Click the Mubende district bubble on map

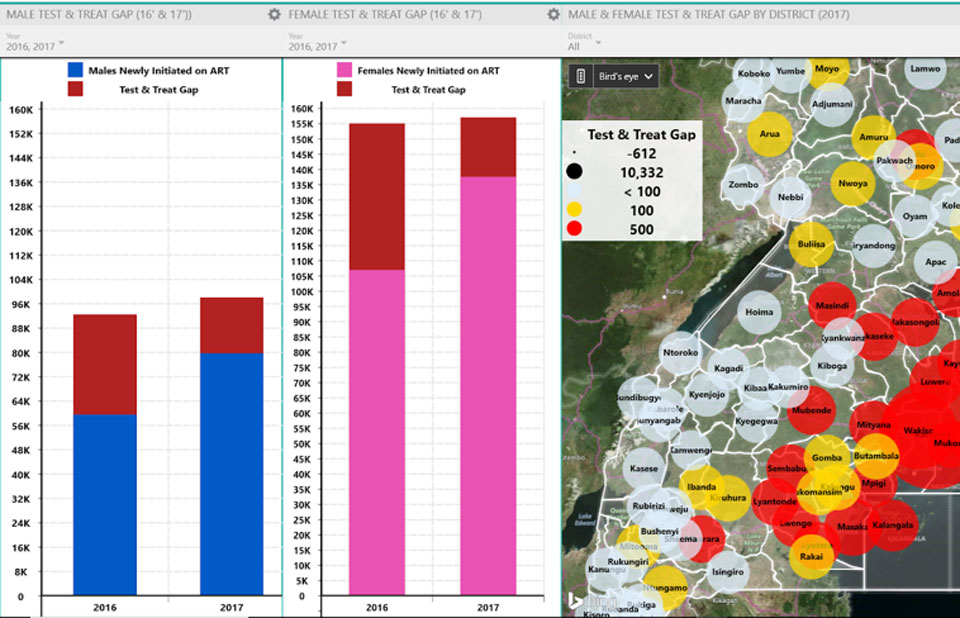811,410
